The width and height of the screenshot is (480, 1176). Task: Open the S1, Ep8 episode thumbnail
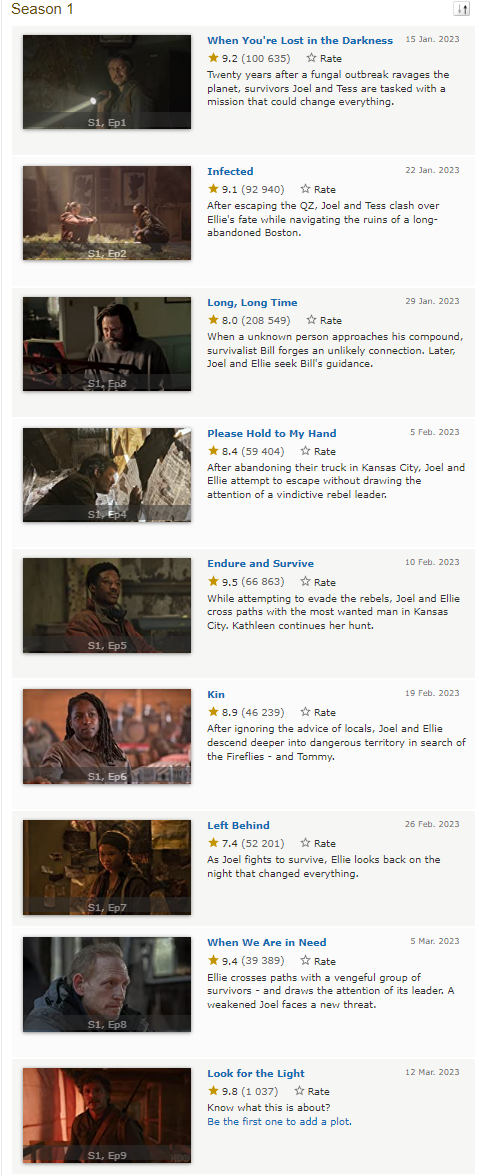coord(106,985)
